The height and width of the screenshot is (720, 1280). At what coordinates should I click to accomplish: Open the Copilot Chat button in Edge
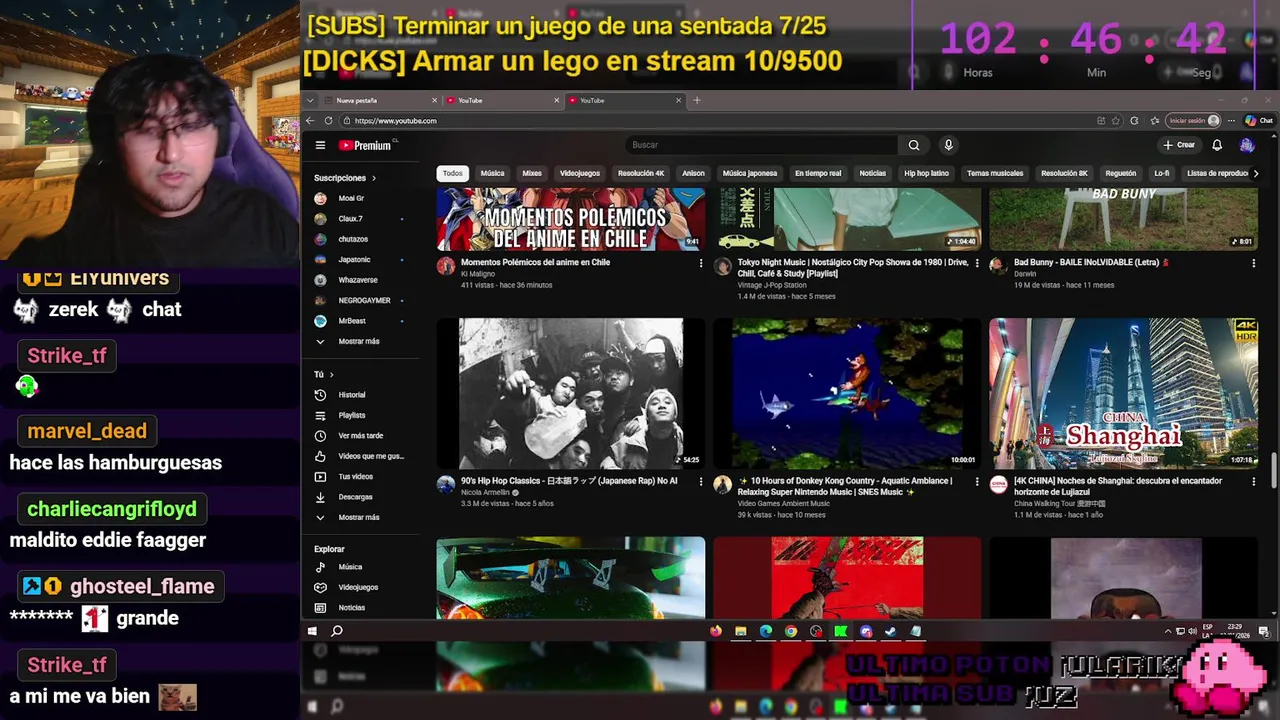tap(1259, 120)
